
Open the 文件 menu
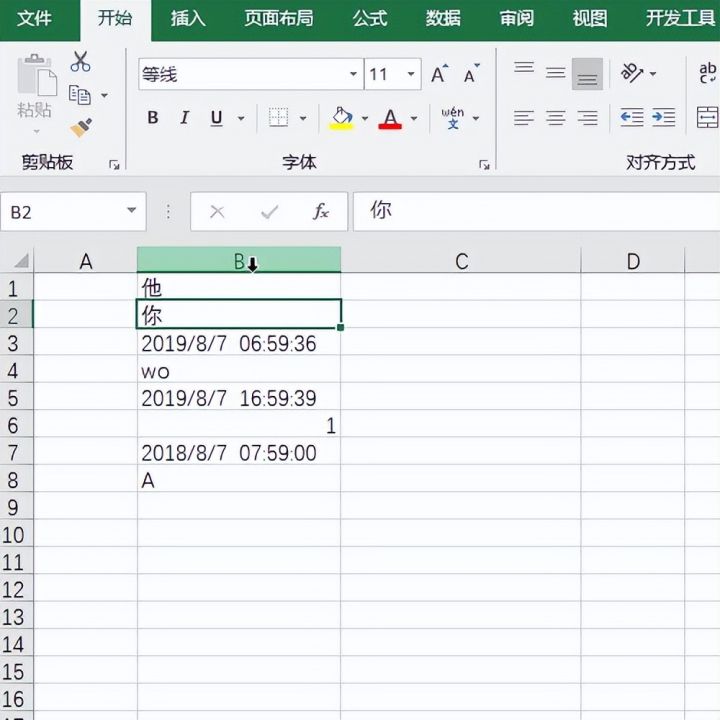(34, 18)
